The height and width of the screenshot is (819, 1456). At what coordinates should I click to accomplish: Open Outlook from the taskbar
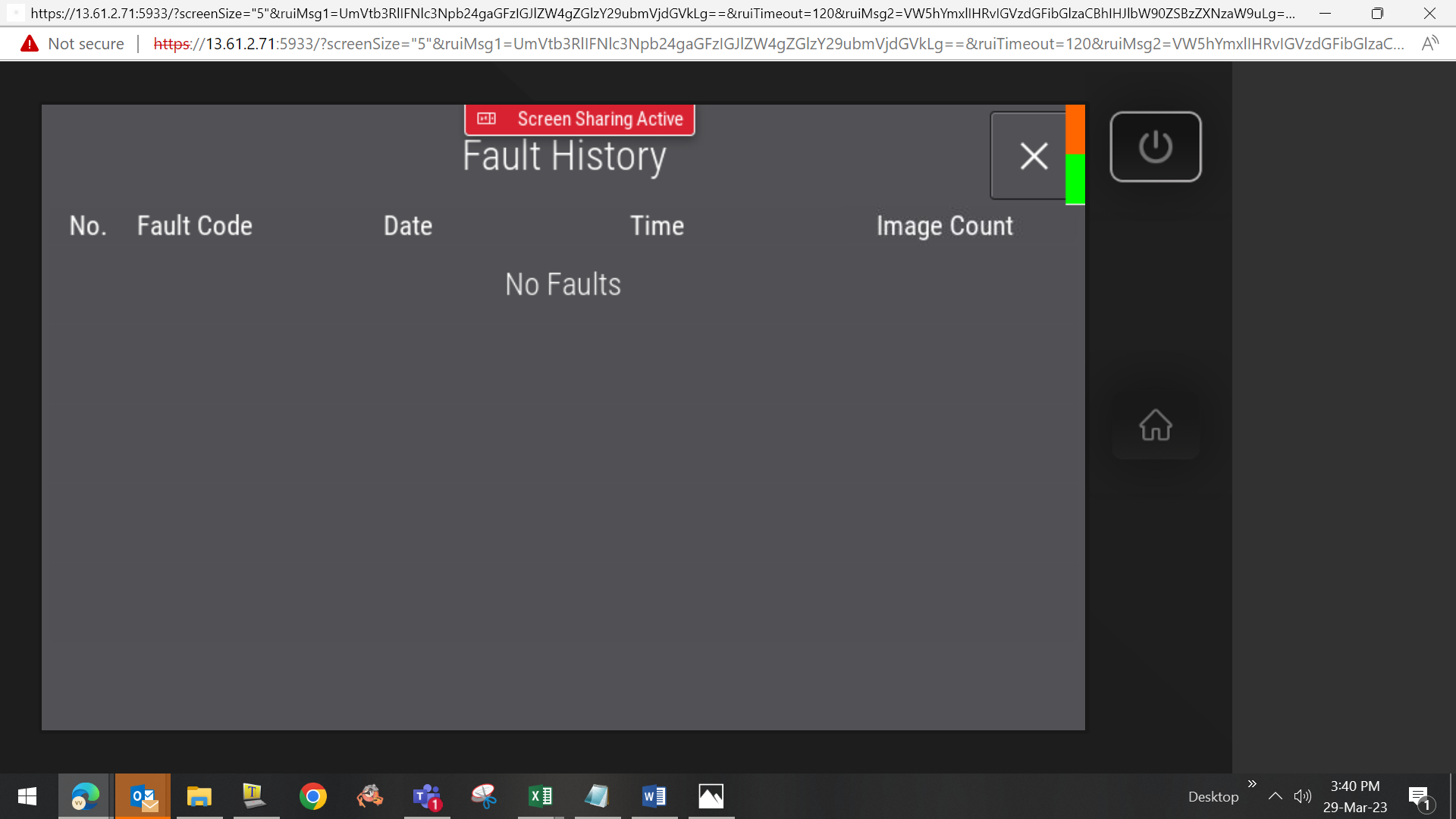143,796
